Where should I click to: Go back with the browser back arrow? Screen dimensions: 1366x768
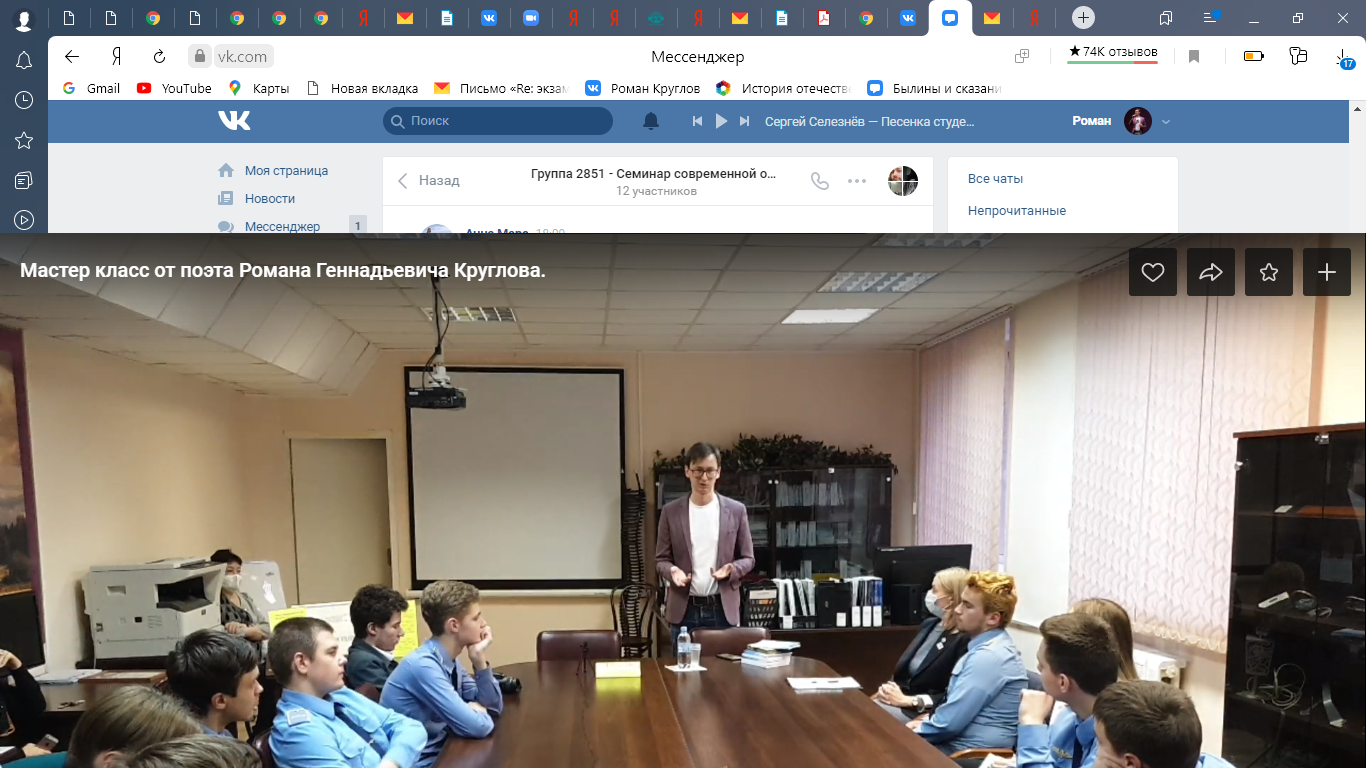point(71,57)
